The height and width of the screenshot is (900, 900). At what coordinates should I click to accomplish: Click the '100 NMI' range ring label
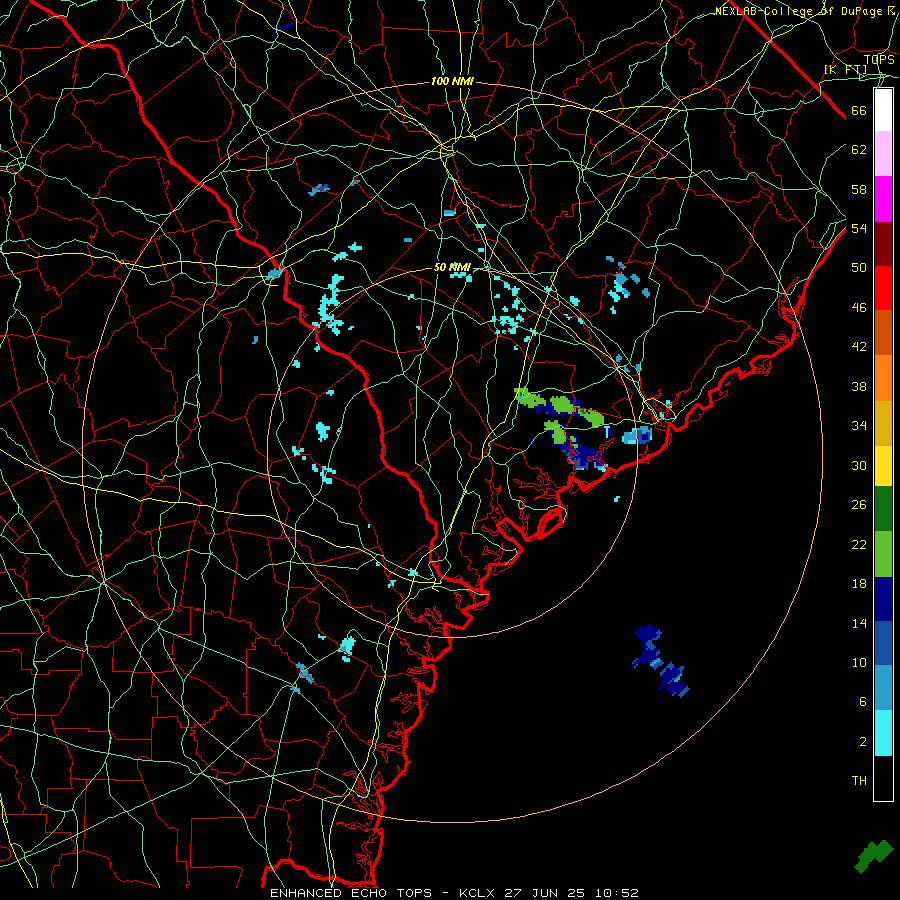[452, 82]
